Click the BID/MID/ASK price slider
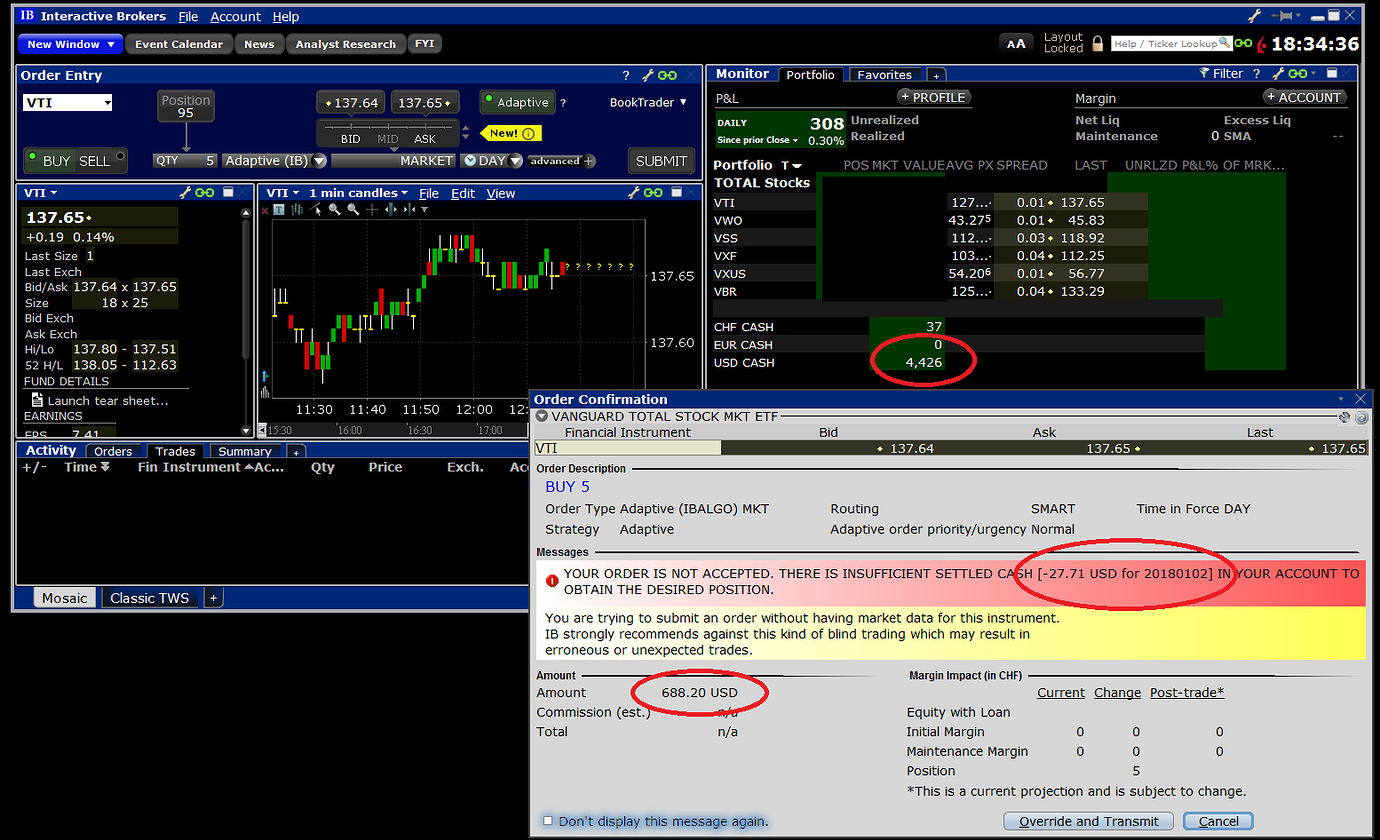This screenshot has width=1380, height=840. point(388,133)
